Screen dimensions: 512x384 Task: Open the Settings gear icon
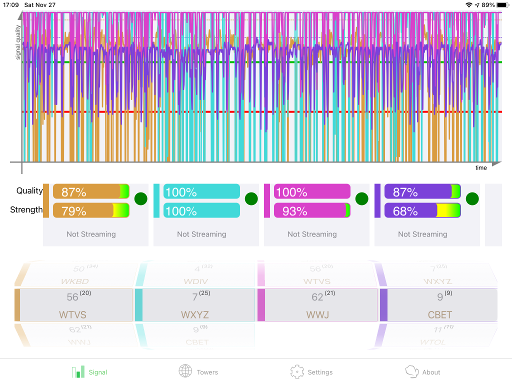click(297, 372)
